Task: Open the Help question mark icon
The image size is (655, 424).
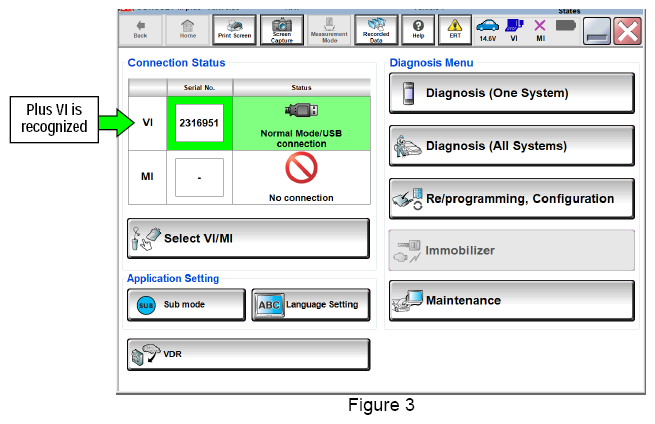Action: [x=418, y=30]
